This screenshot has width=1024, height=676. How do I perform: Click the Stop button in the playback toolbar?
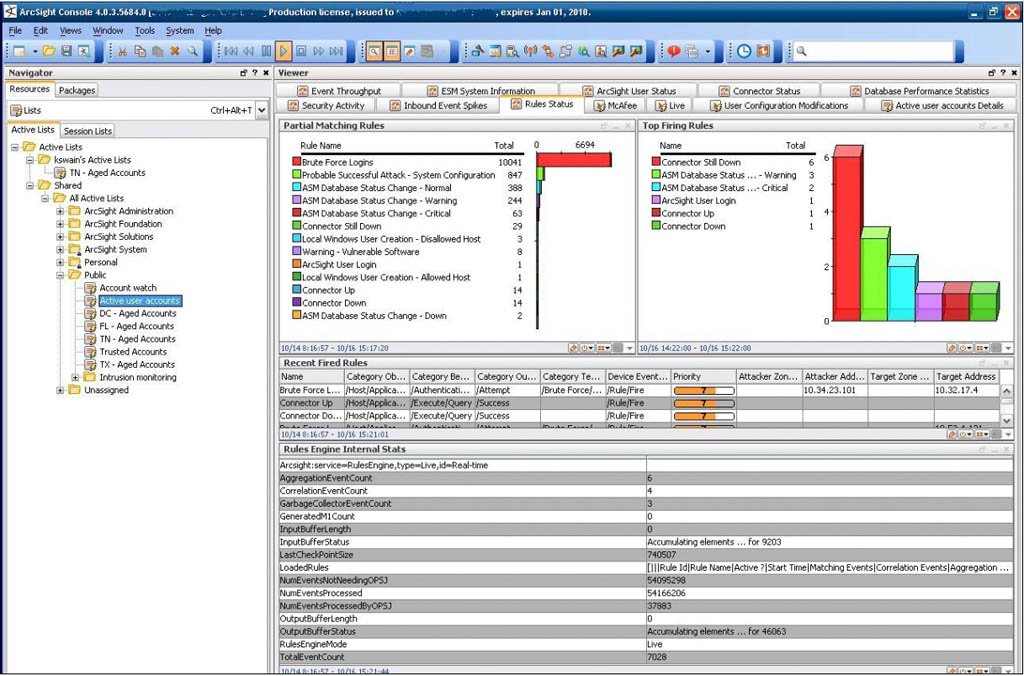coord(302,51)
